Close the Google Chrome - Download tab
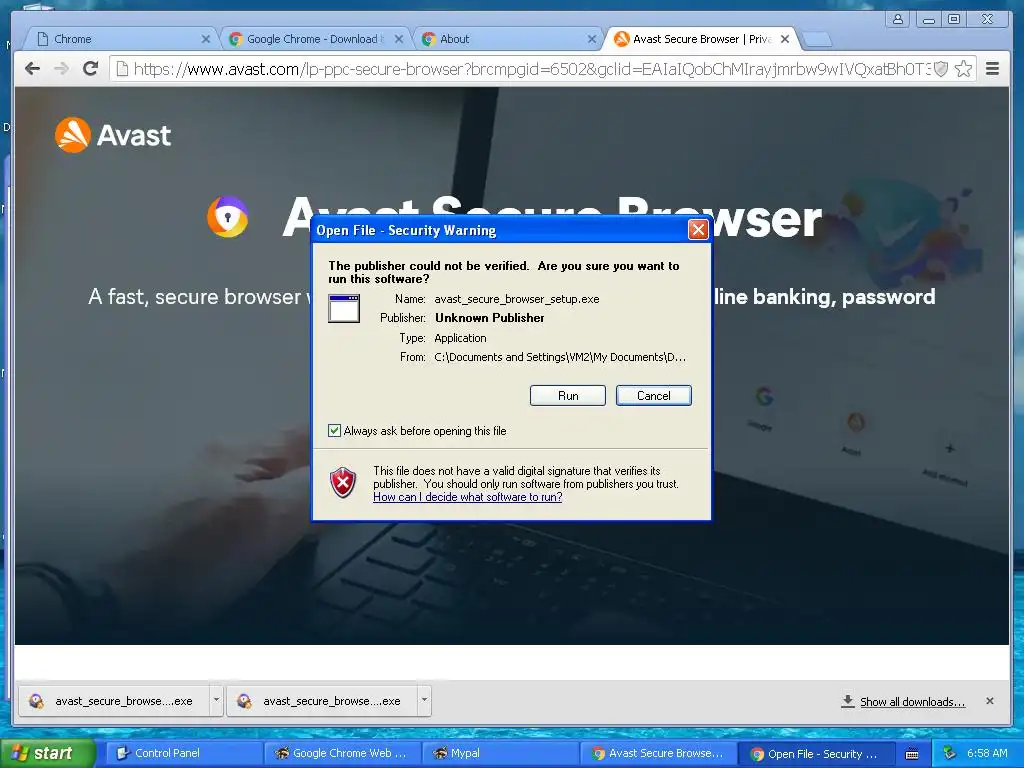This screenshot has height=768, width=1024. [399, 39]
